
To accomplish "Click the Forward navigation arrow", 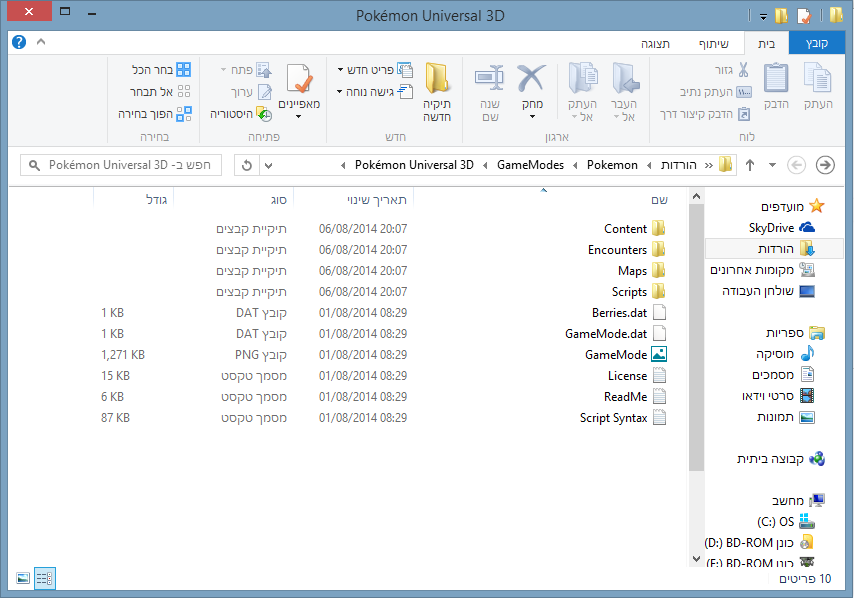I will click(825, 165).
